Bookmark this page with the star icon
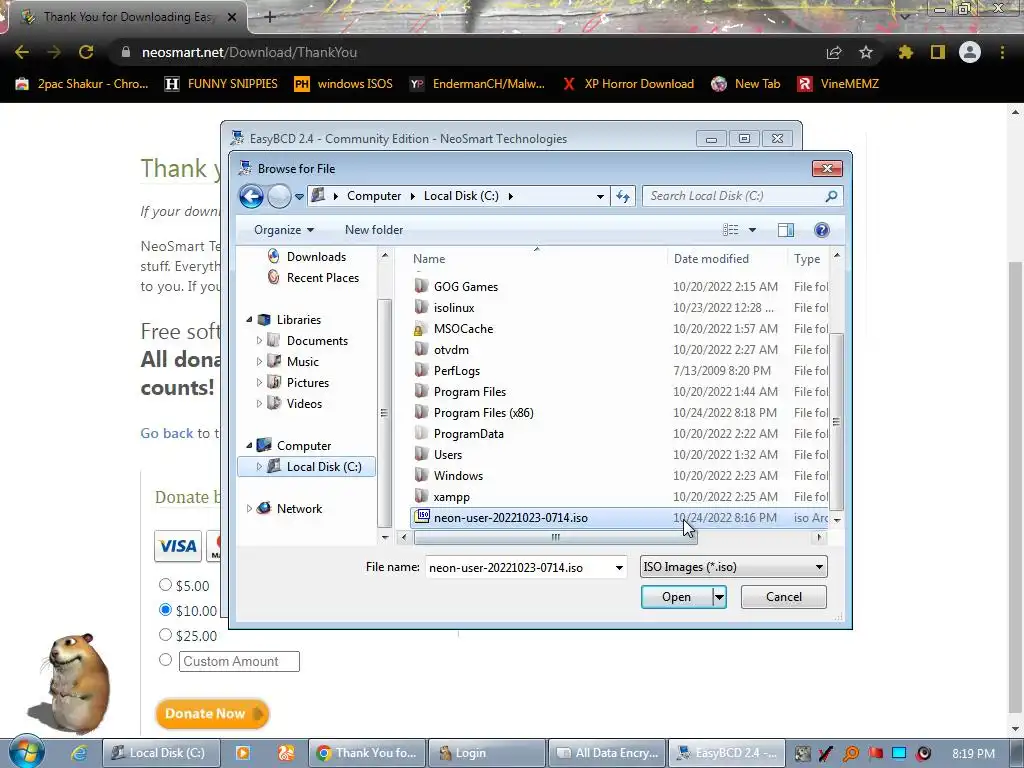This screenshot has height=768, width=1024. pyautogui.click(x=865, y=52)
